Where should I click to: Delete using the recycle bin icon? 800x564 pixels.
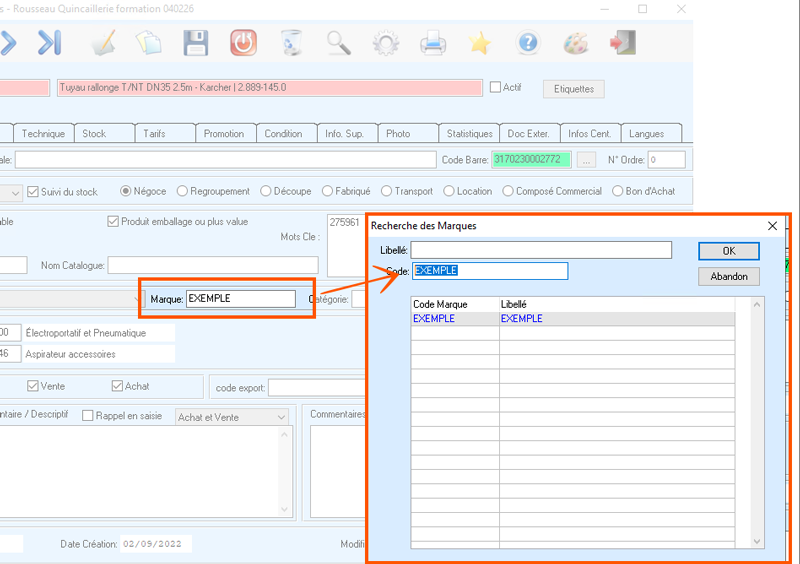tap(291, 43)
